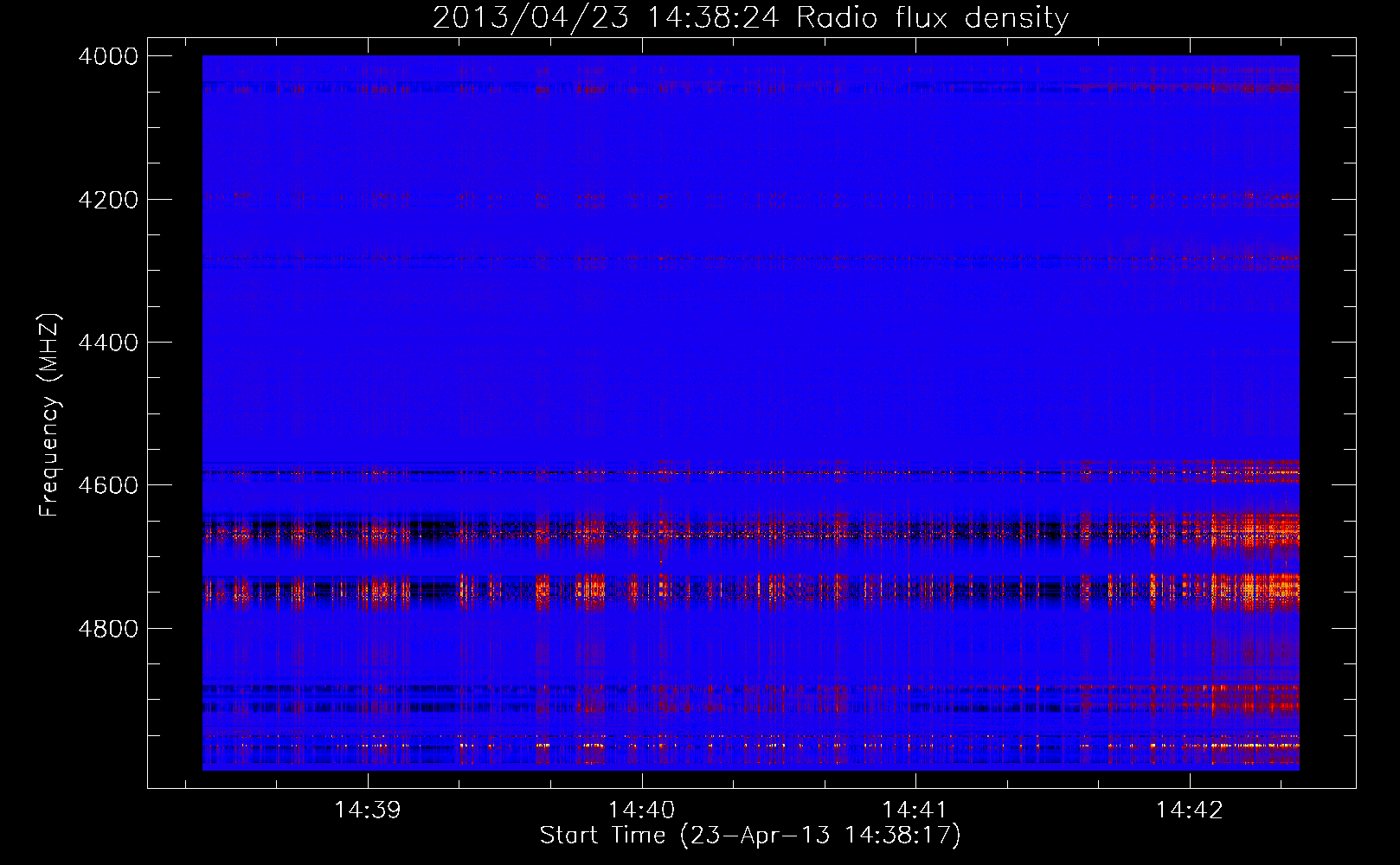Viewport: 1400px width, 865px height.
Task: Click the "Frequency (MHZ)" y-axis label
Action: [x=49, y=415]
